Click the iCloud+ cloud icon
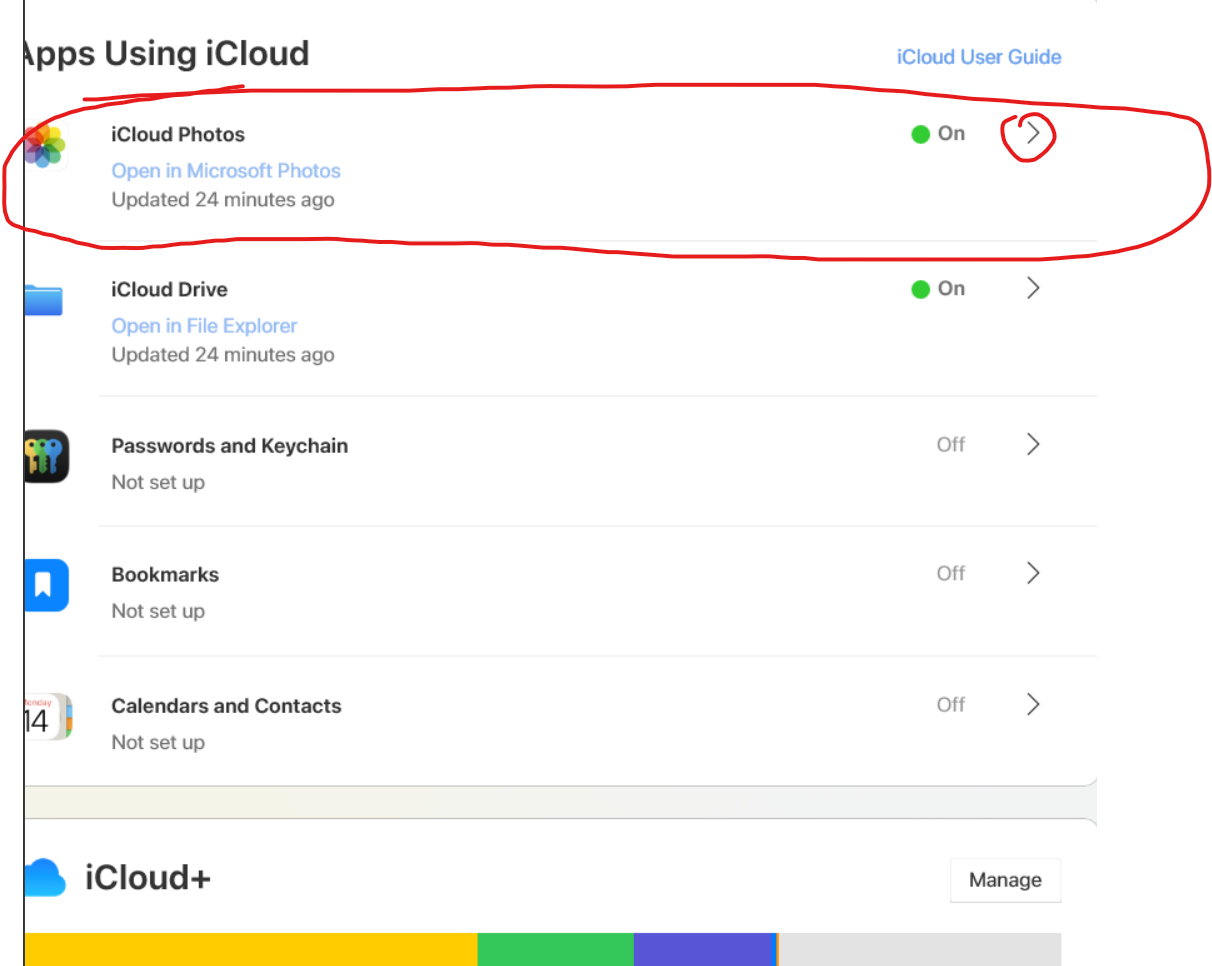This screenshot has height=966, width=1212. pyautogui.click(x=45, y=877)
